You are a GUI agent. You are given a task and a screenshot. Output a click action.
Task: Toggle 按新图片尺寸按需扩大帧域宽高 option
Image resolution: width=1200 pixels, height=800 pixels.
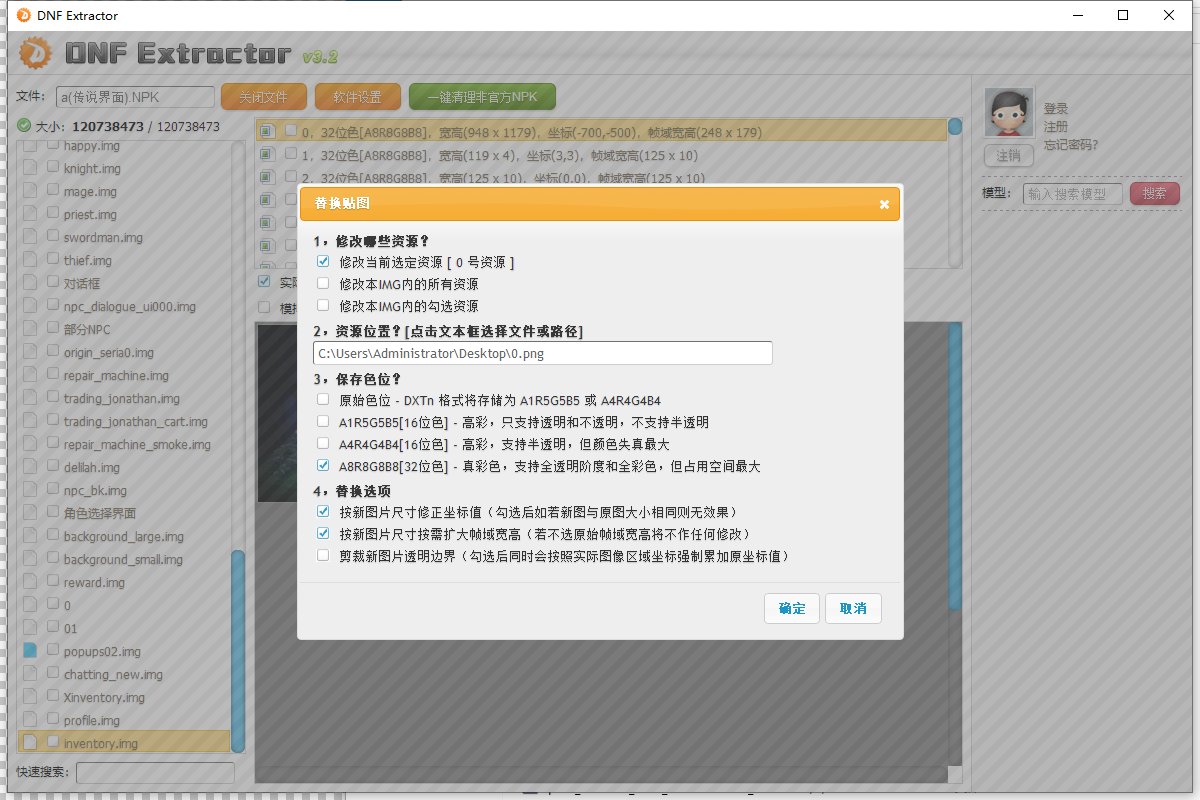(323, 534)
